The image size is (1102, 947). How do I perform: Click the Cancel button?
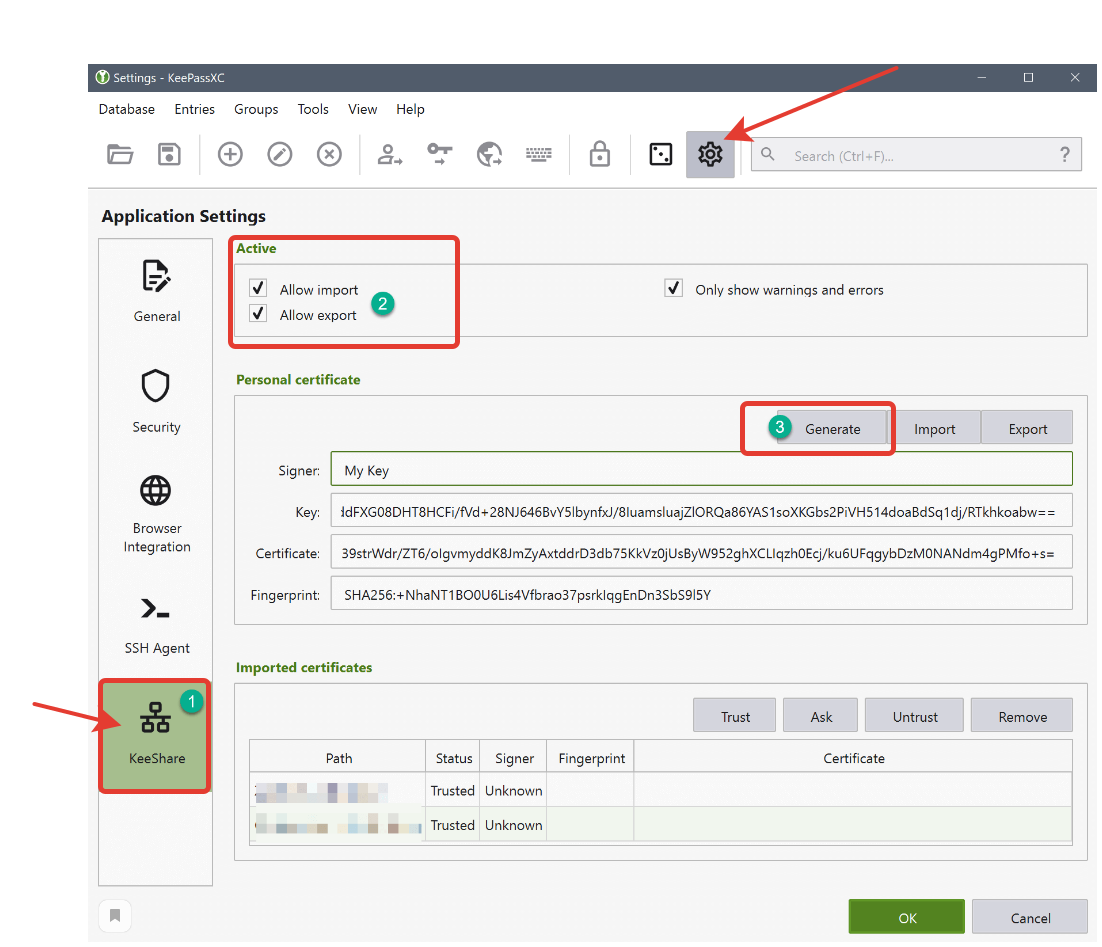click(x=1030, y=917)
